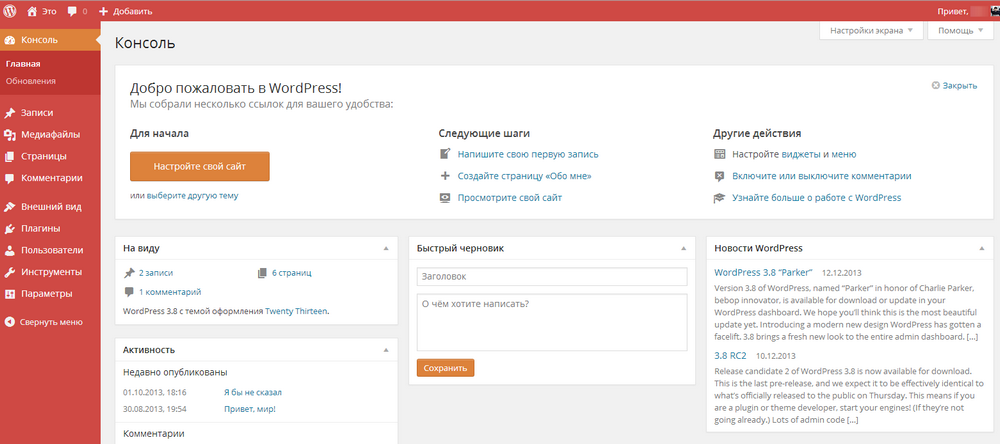Screen dimensions: 1000x444
Task: Open the Помощь dropdown
Action: [x=960, y=30]
